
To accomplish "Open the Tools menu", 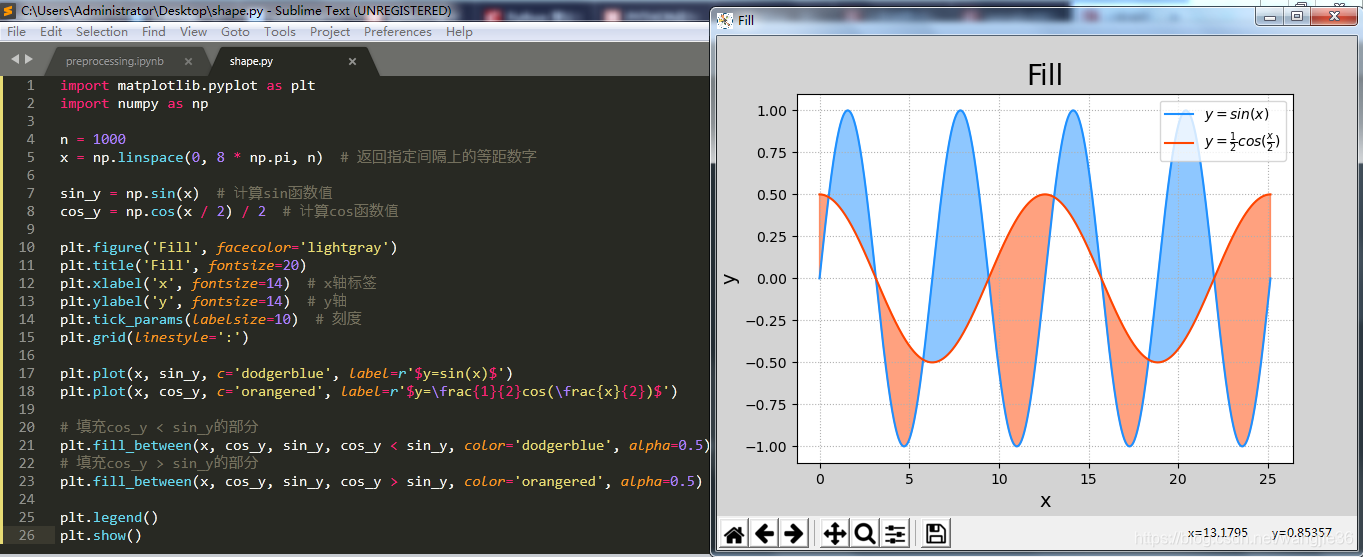I will tap(280, 32).
